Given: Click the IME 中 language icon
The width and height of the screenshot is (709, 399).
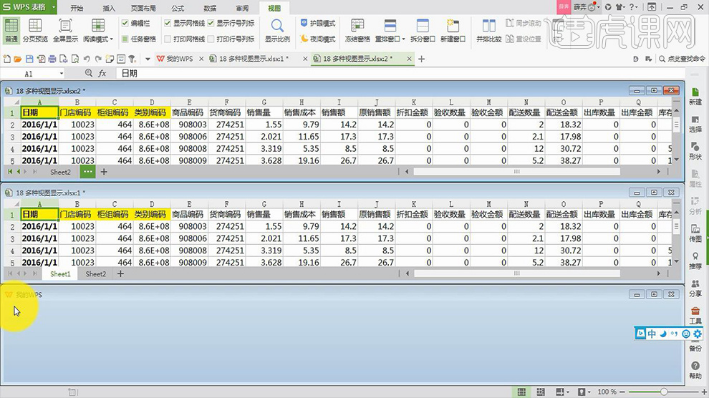Looking at the screenshot, I should coord(652,334).
